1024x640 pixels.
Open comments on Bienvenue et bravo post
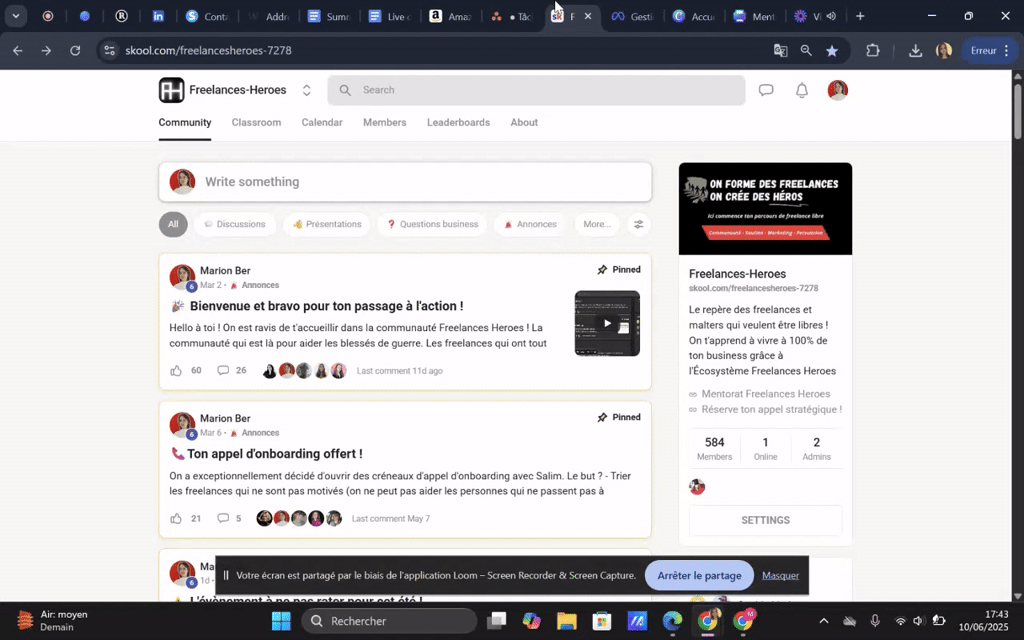pos(223,370)
